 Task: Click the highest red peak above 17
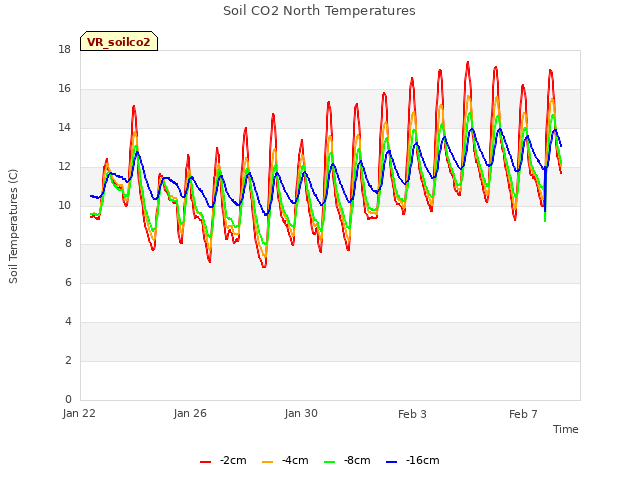(468, 63)
